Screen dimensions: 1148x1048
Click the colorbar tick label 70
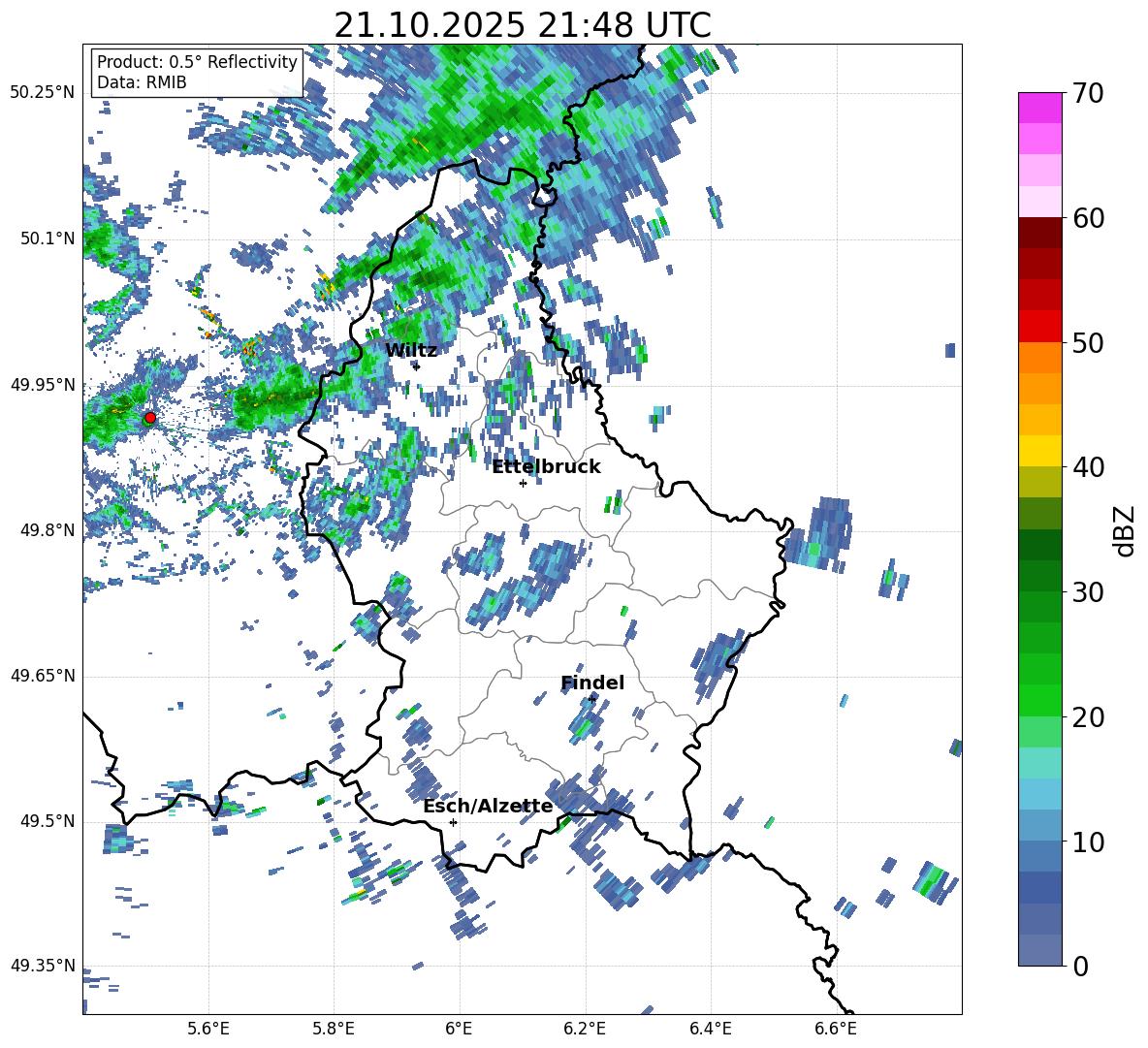(x=1088, y=94)
